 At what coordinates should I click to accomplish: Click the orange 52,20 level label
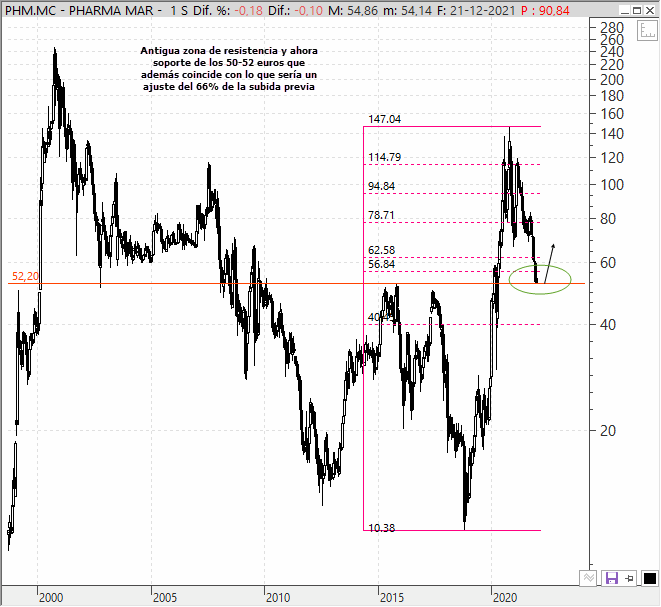[x=25, y=276]
